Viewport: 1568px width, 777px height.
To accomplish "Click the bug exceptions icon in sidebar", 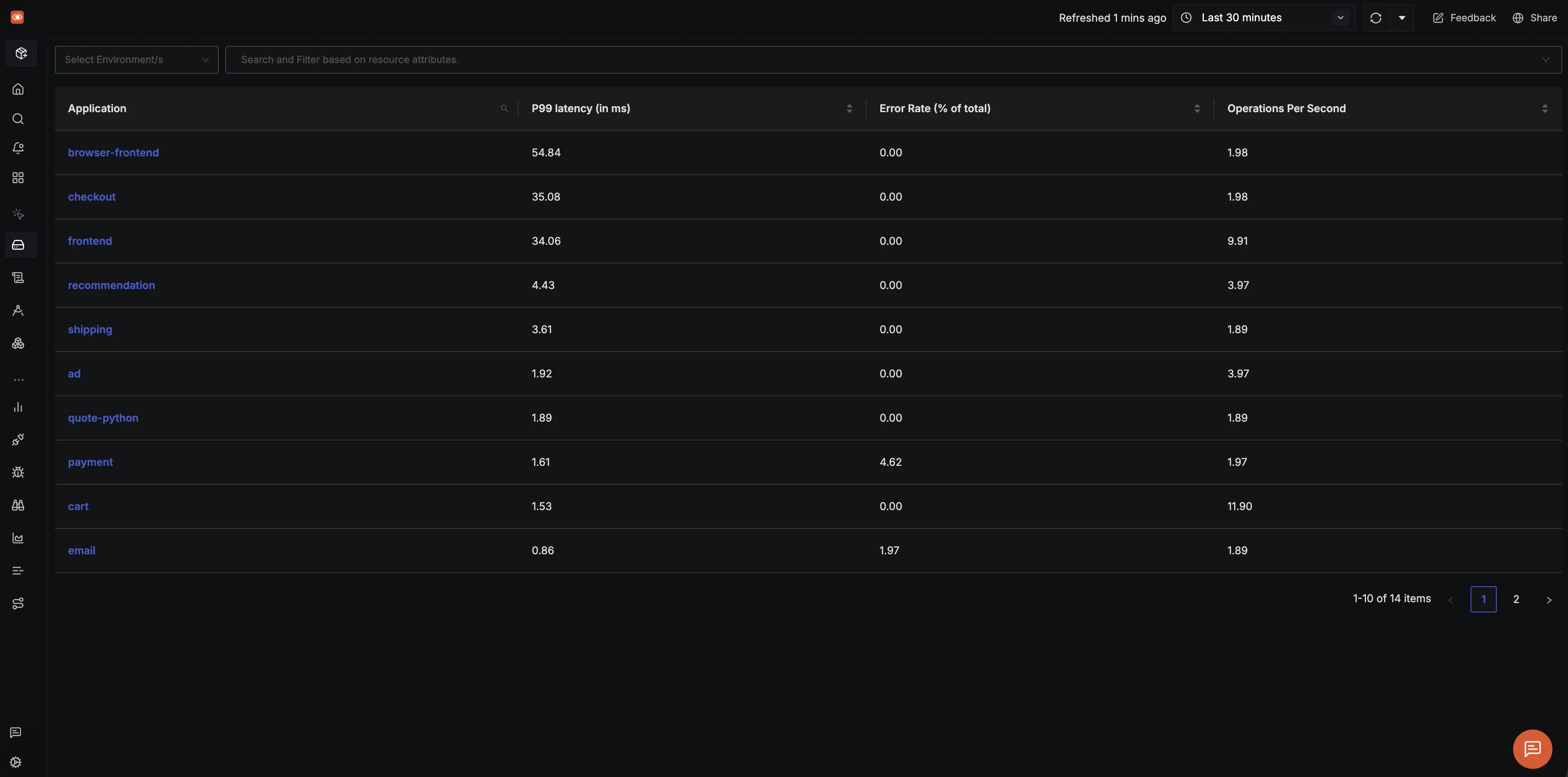I will pos(18,472).
